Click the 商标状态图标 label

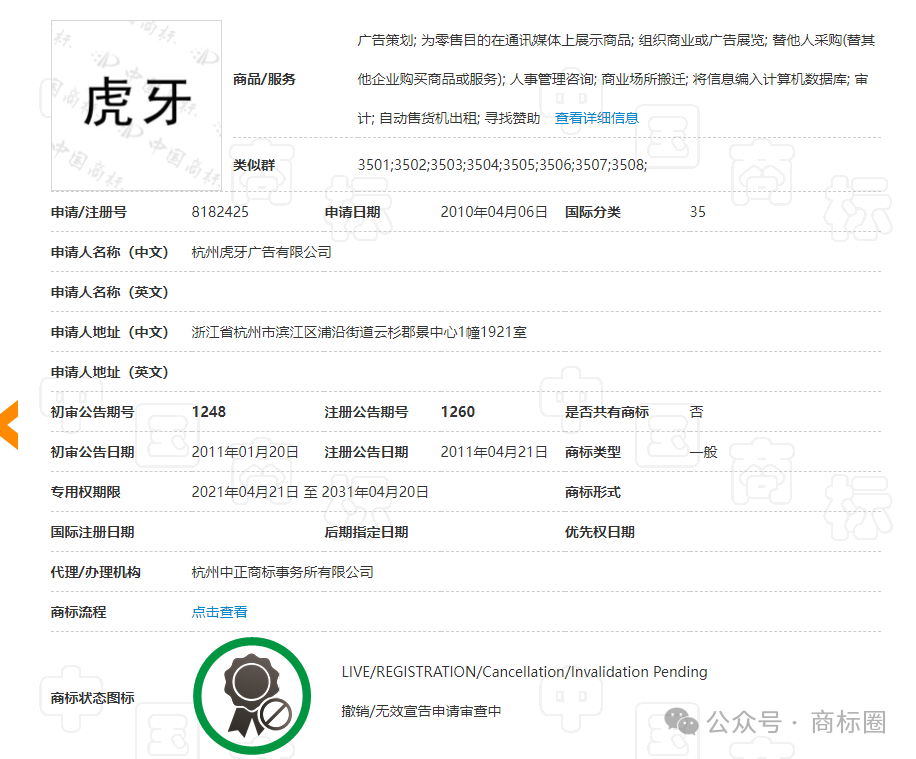[x=92, y=698]
